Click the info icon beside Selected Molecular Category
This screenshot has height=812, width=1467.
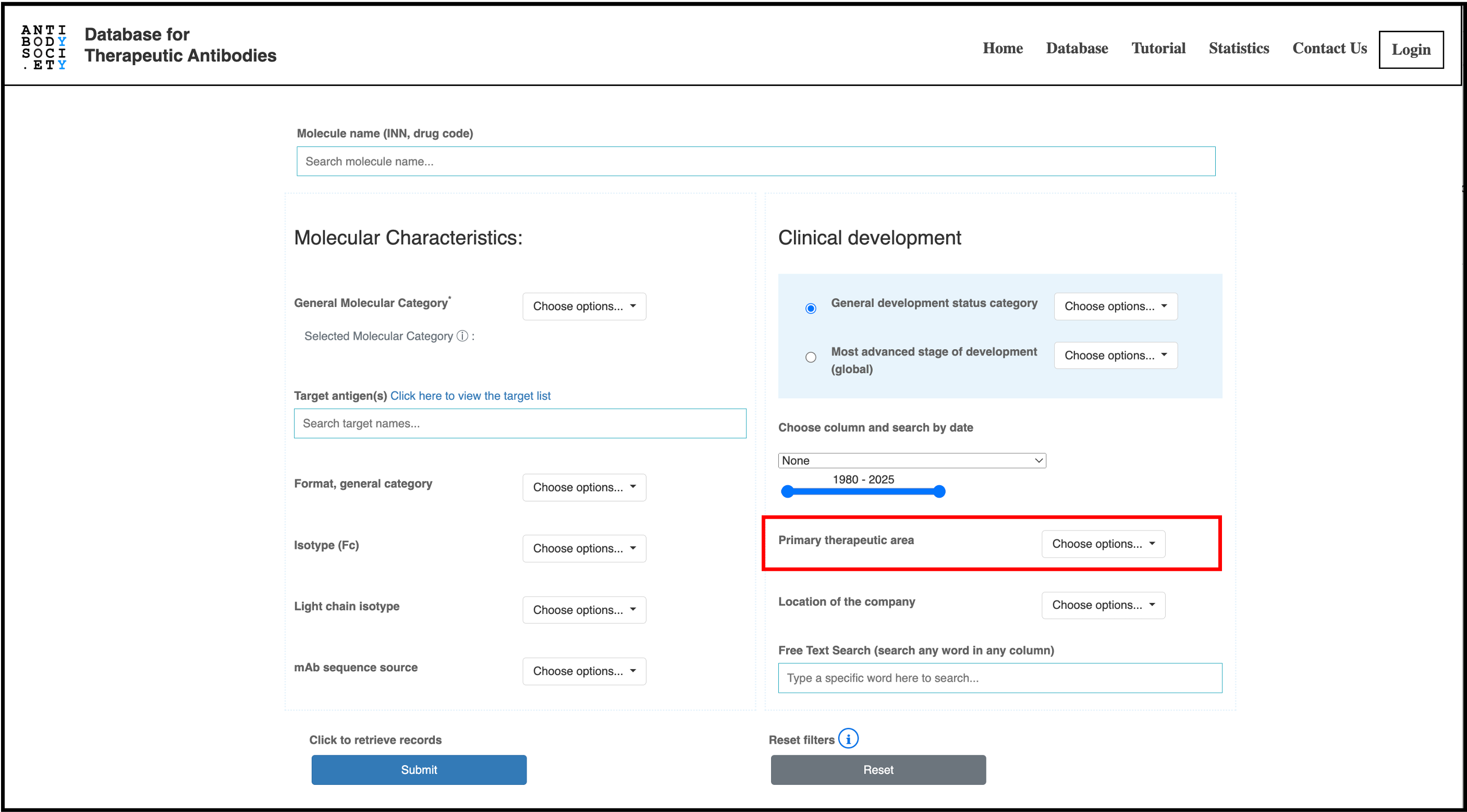click(x=462, y=336)
